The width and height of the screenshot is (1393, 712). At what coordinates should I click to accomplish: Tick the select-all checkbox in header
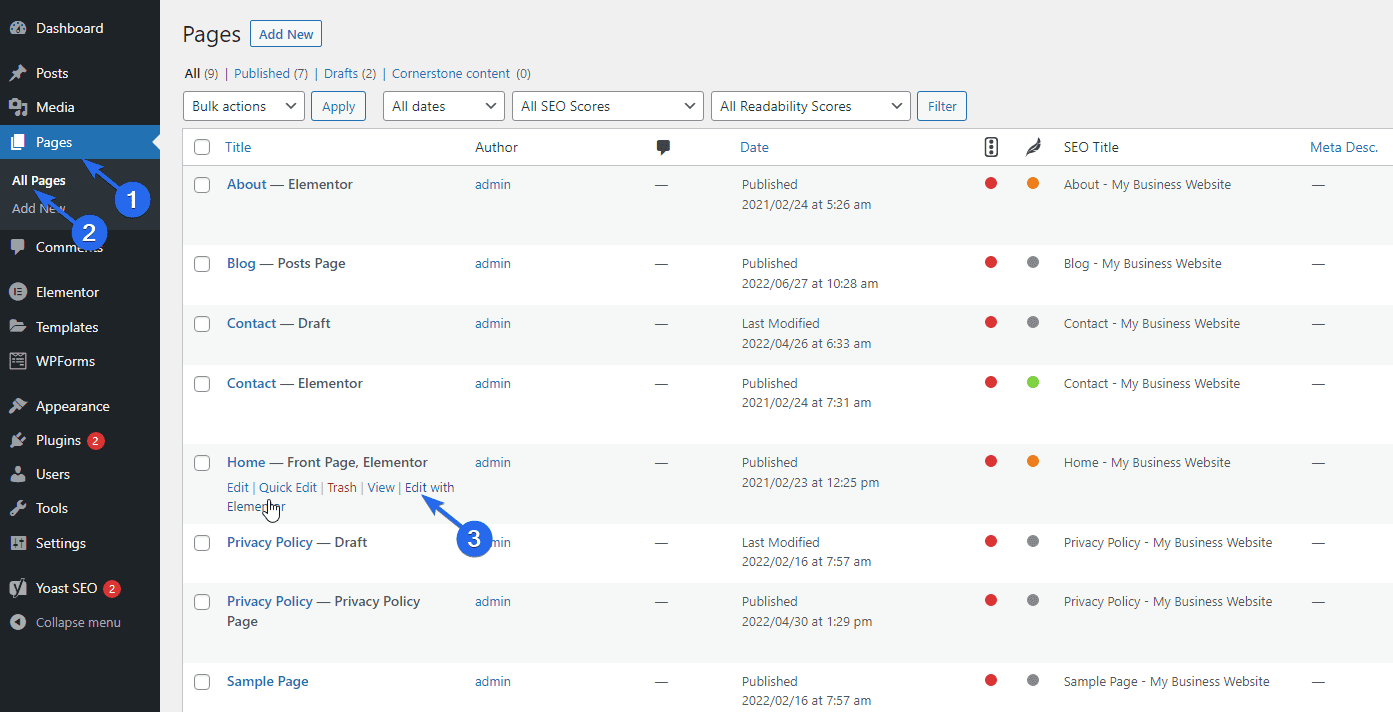[x=202, y=147]
